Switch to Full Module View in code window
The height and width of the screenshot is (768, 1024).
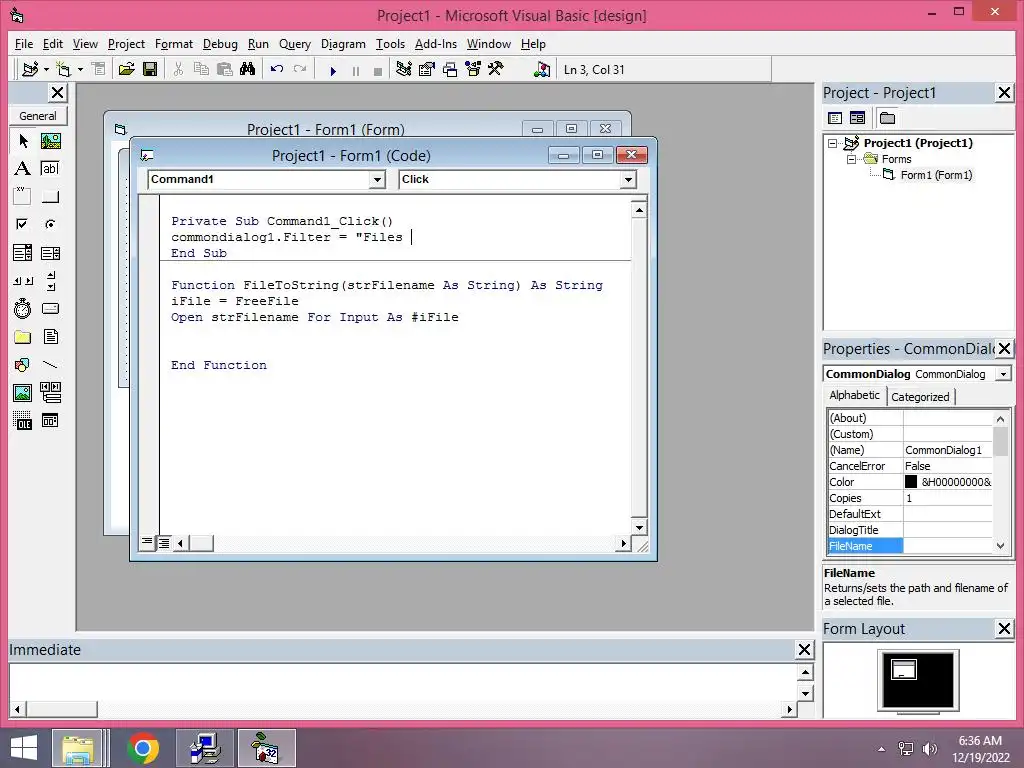point(163,543)
